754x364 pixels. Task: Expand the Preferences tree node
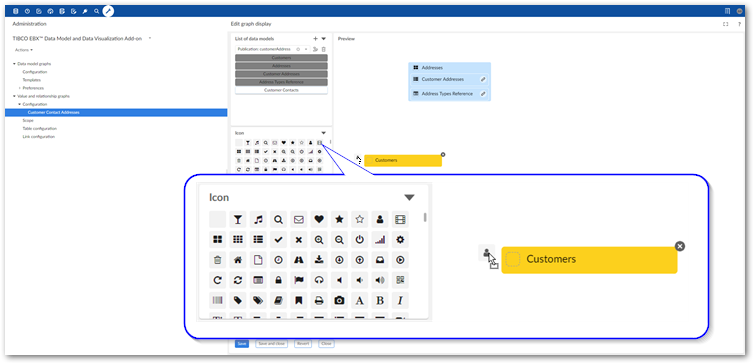click(x=19, y=88)
